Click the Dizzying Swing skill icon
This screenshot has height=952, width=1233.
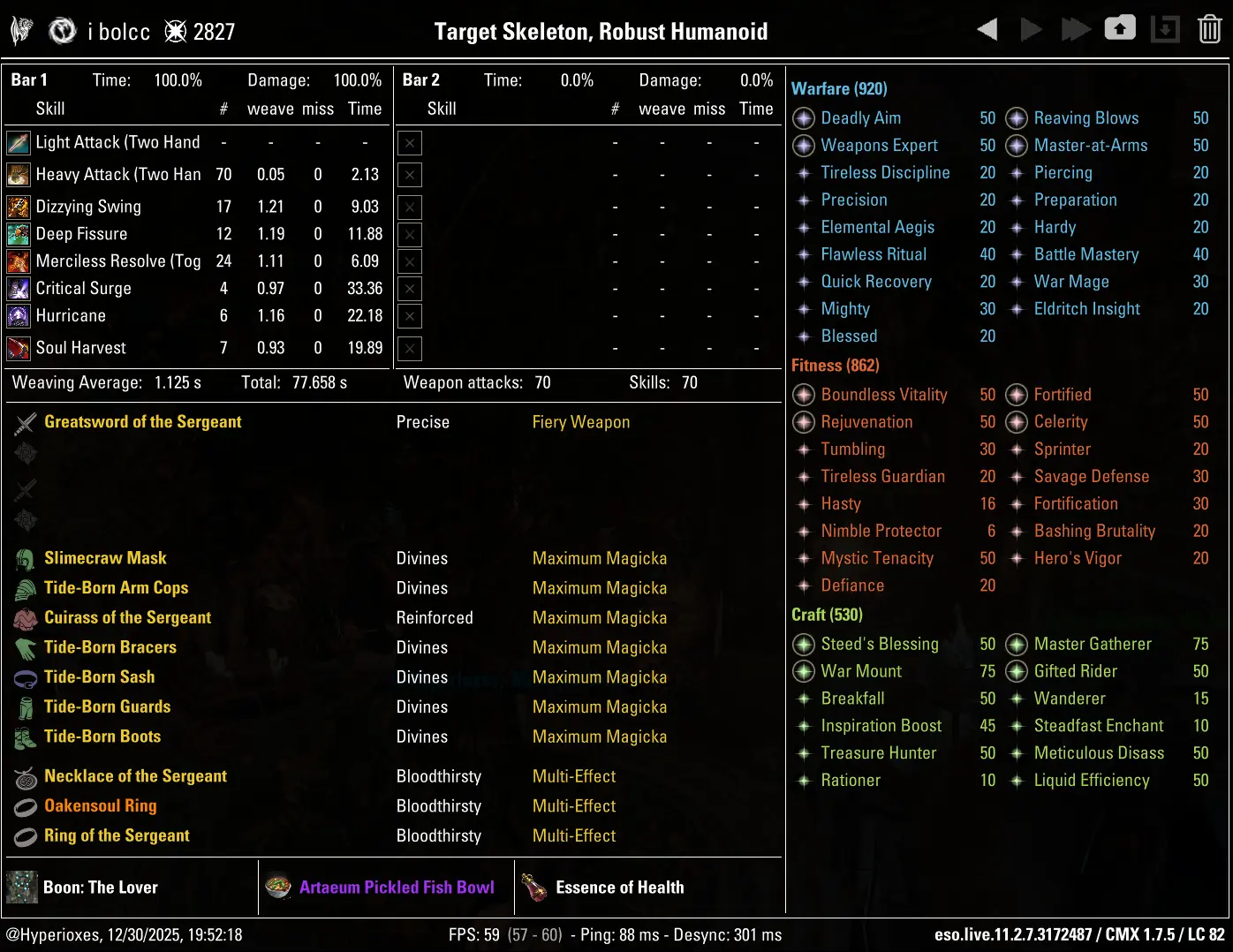point(19,208)
